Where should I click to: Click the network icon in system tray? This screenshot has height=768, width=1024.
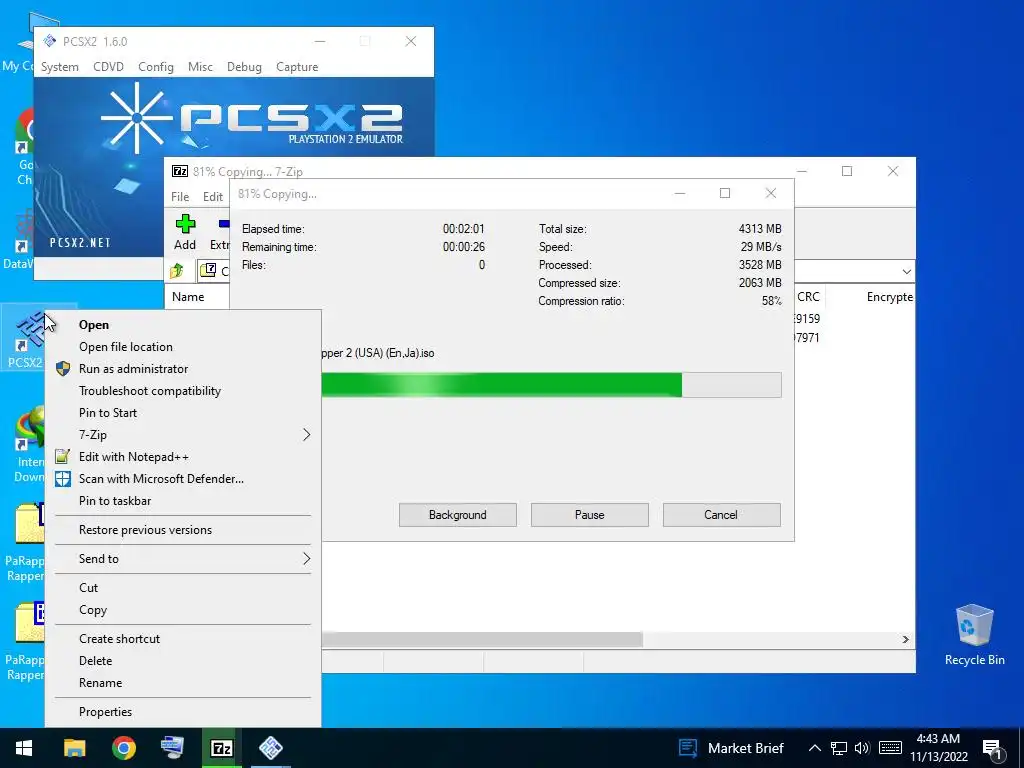[x=839, y=748]
